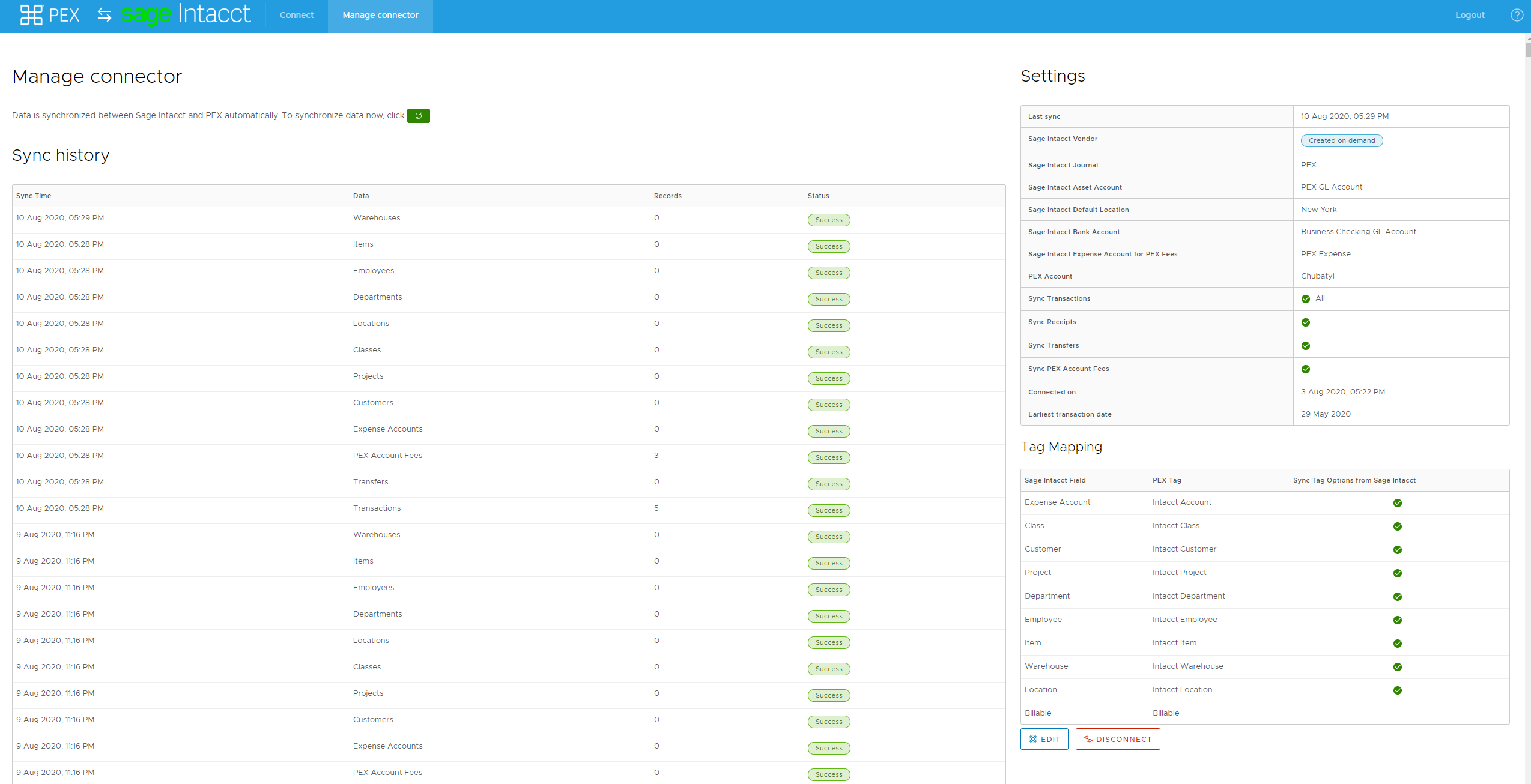Screen dimensions: 1531x784
Task: Click Sync Transactions green check icon
Action: [x=1305, y=299]
